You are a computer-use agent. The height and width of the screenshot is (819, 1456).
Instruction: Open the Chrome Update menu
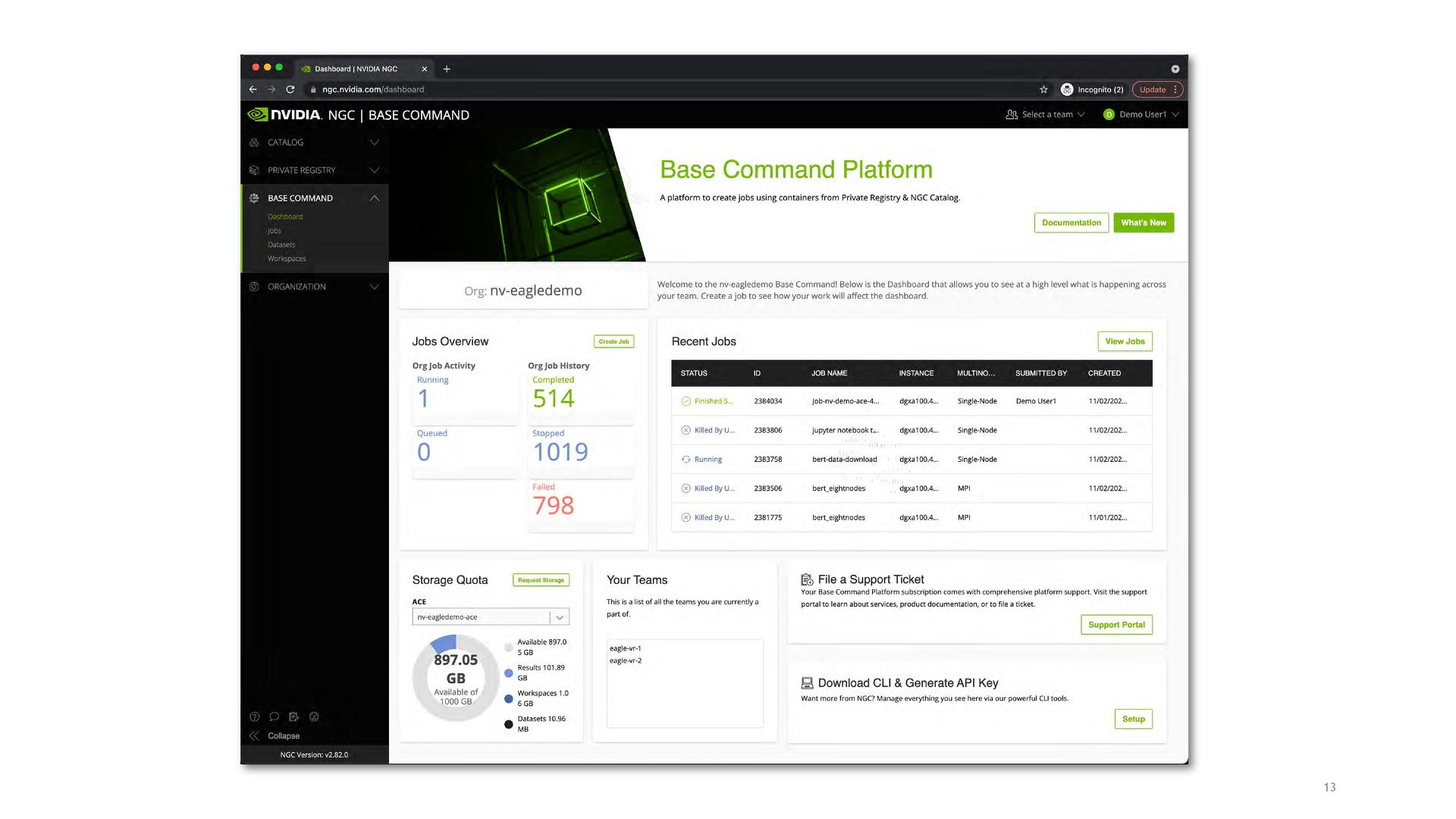(x=1157, y=89)
